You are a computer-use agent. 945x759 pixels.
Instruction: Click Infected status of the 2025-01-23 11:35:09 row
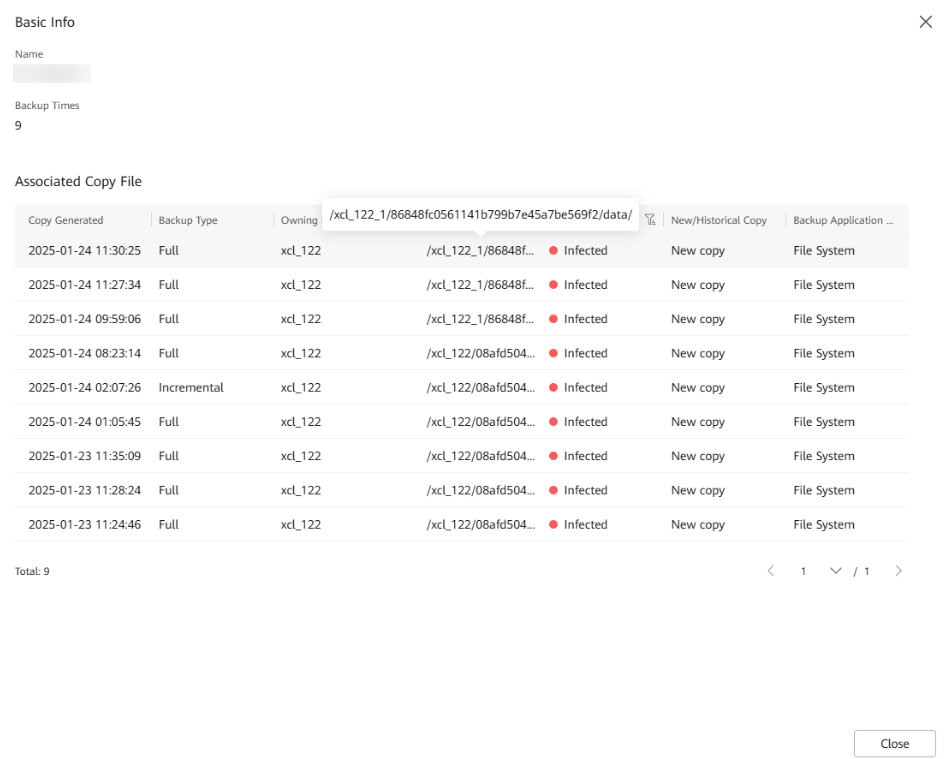585,456
